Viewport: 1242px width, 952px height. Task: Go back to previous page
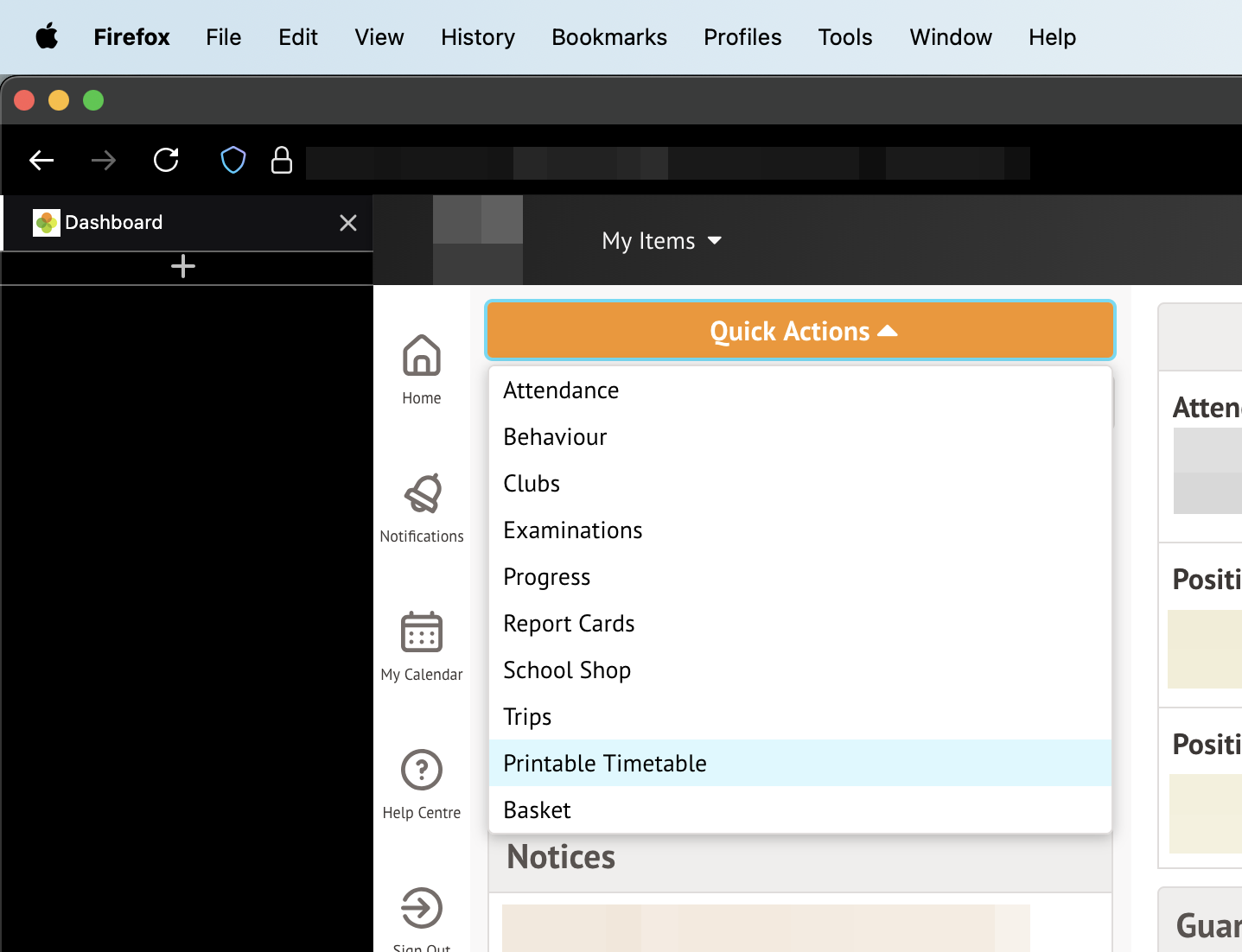[x=41, y=161]
